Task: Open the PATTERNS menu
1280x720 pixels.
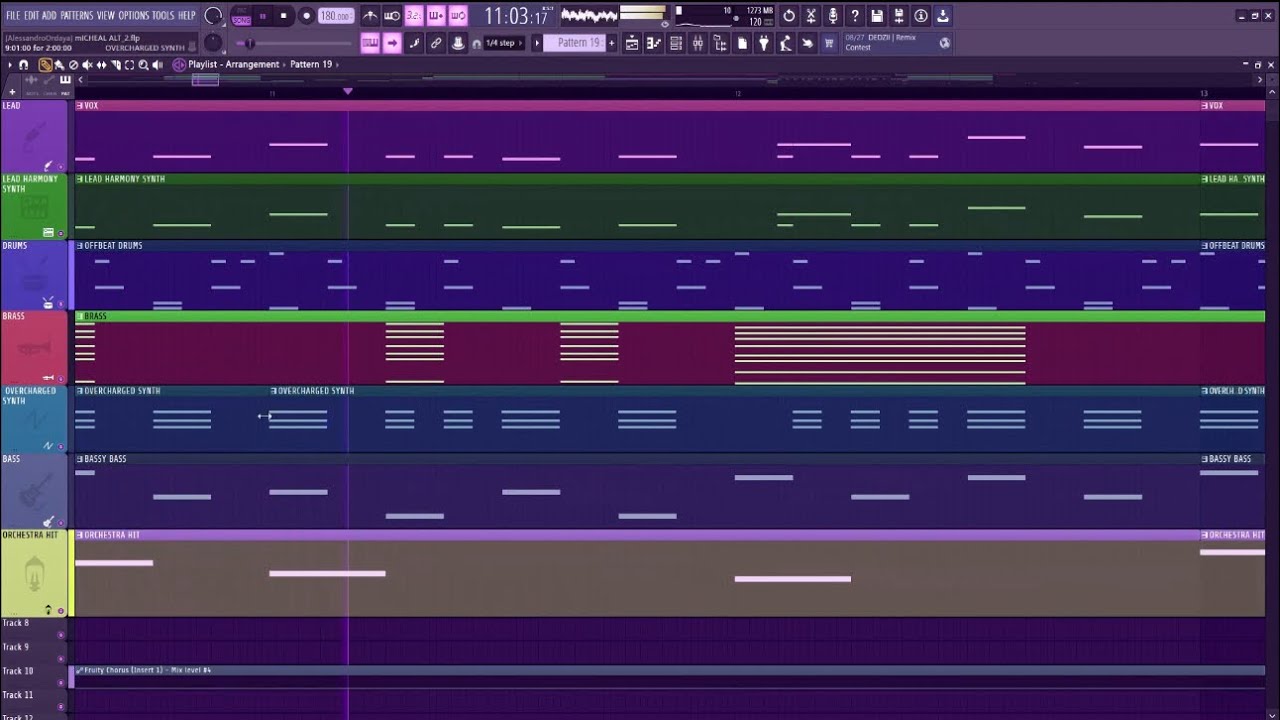Action: tap(77, 16)
